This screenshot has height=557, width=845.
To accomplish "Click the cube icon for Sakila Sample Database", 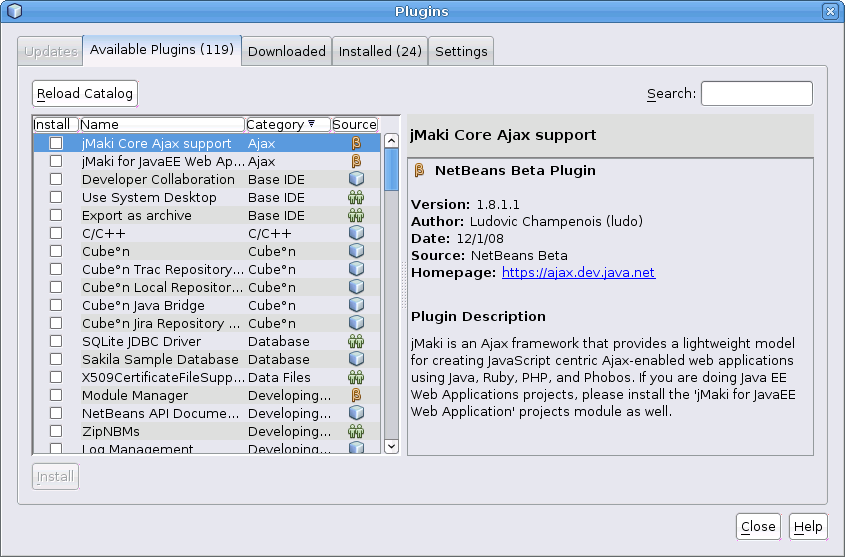I will 356,359.
